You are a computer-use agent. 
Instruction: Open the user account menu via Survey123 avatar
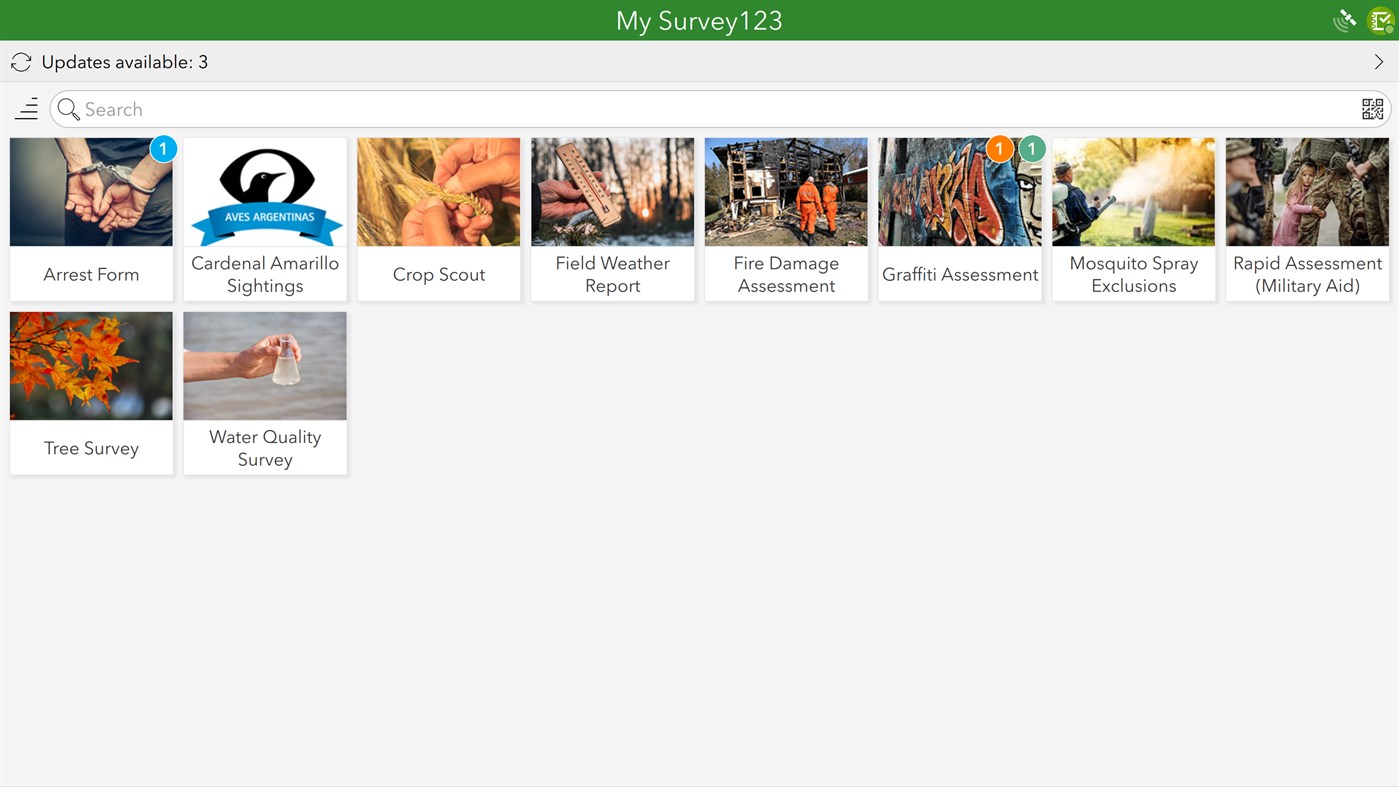(1379, 19)
